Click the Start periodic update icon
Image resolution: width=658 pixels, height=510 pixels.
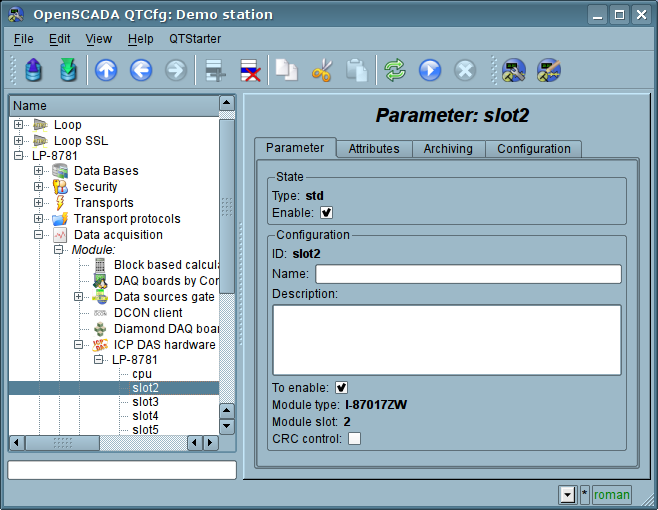point(430,70)
